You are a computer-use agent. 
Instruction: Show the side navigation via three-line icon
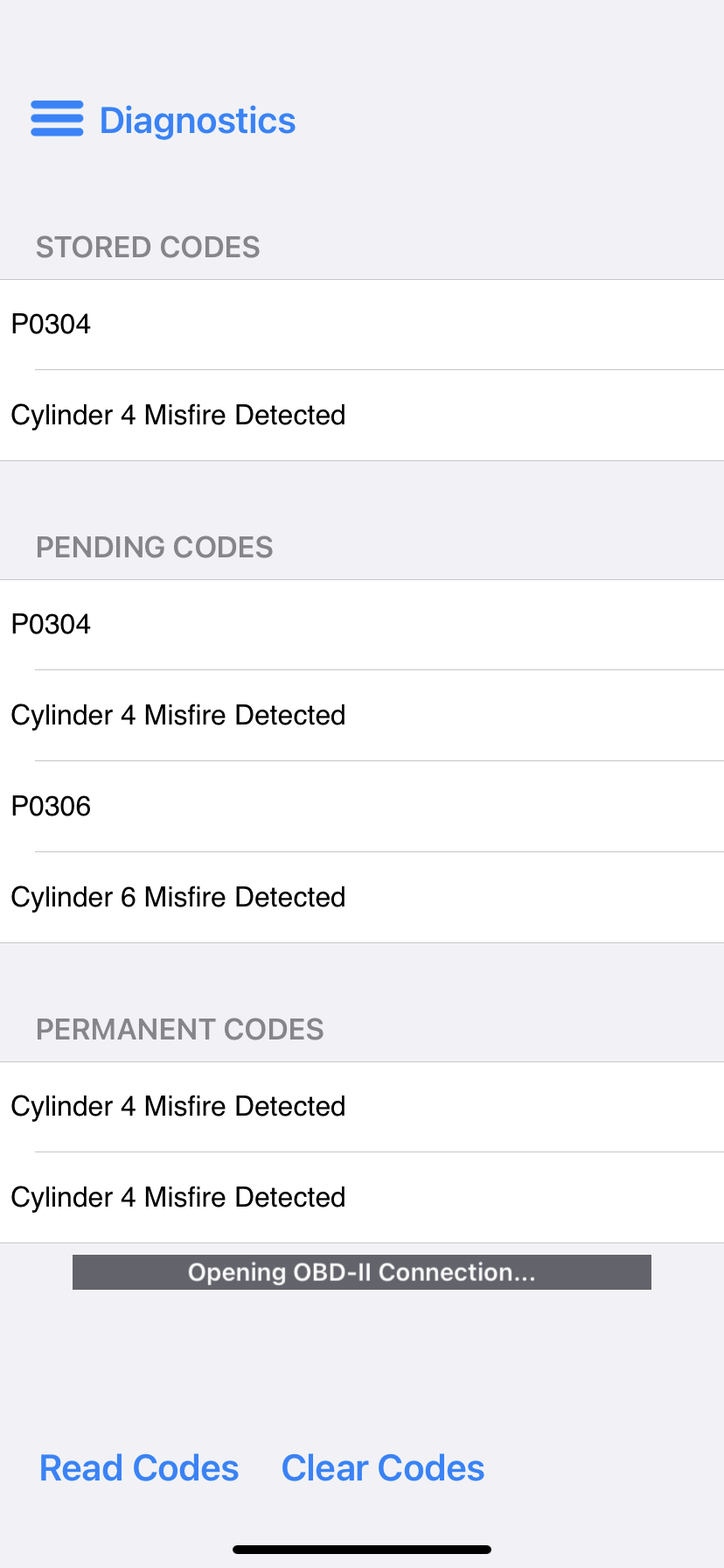click(x=57, y=119)
